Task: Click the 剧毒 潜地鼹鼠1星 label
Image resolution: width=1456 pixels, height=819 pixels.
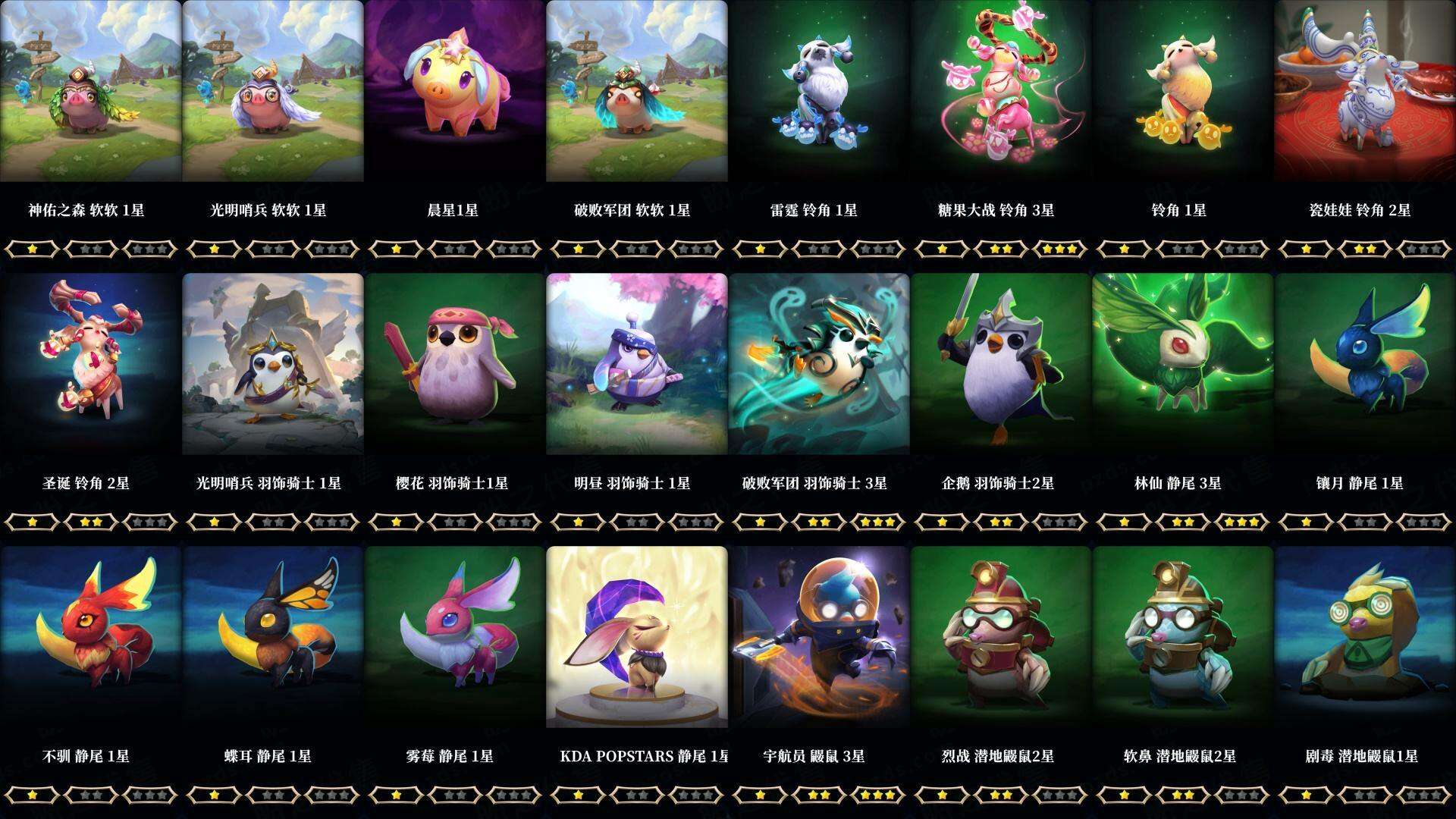Action: tap(1362, 756)
